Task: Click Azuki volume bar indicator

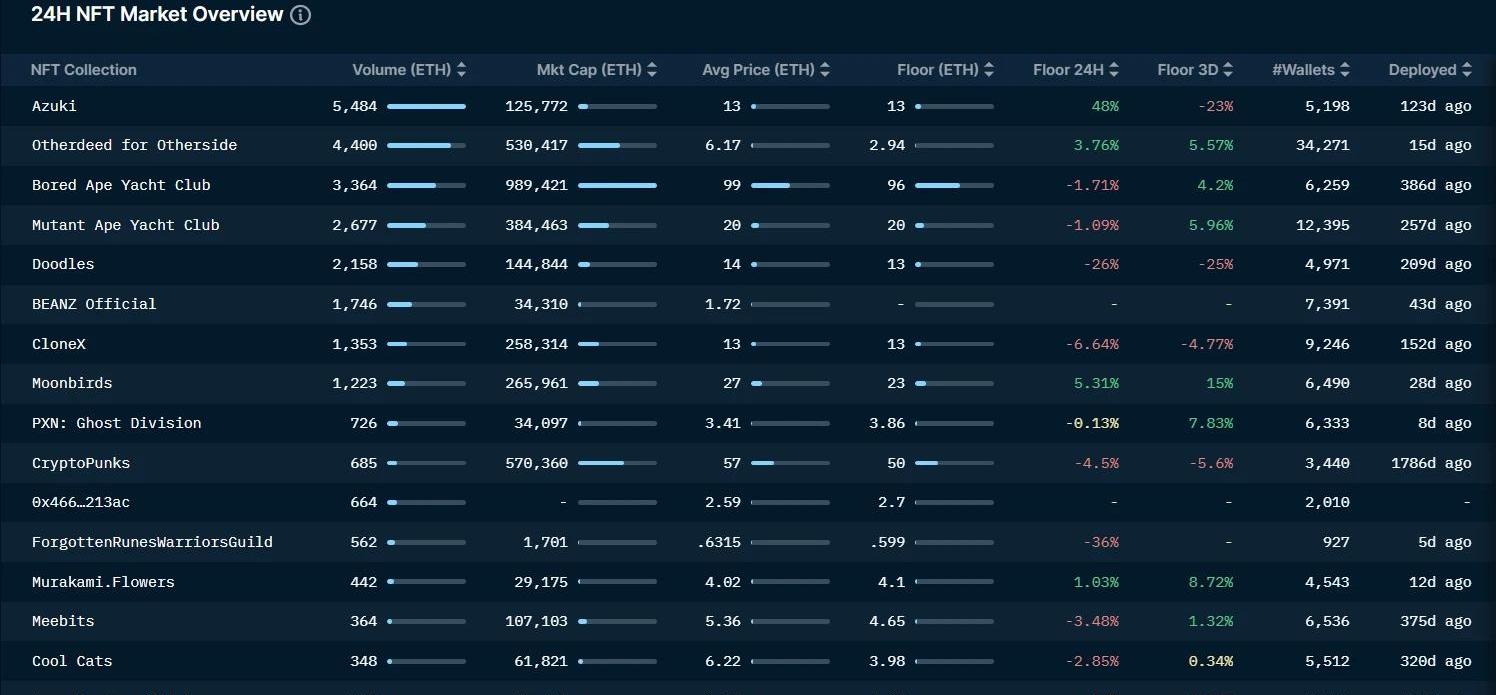Action: coord(426,106)
